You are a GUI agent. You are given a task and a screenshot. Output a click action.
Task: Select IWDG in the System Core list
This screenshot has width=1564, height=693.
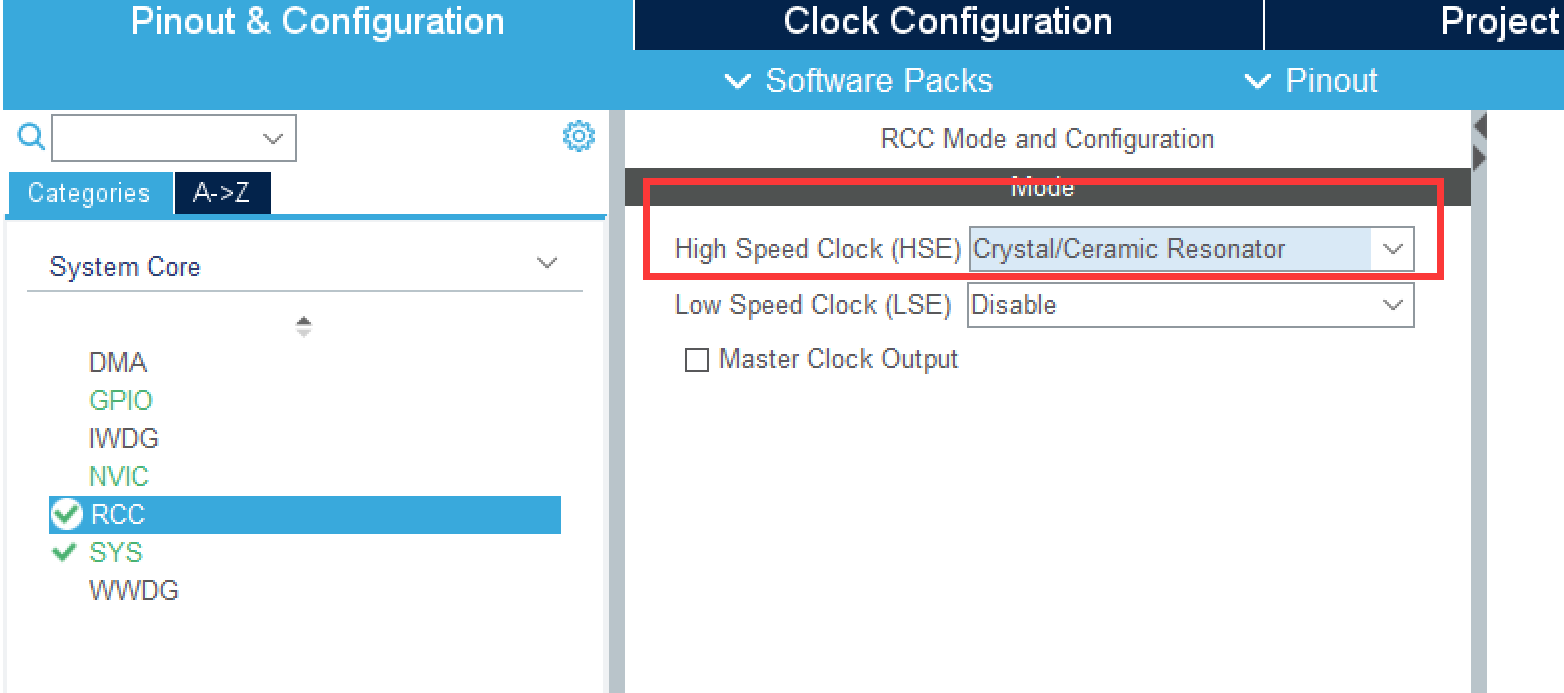point(124,439)
